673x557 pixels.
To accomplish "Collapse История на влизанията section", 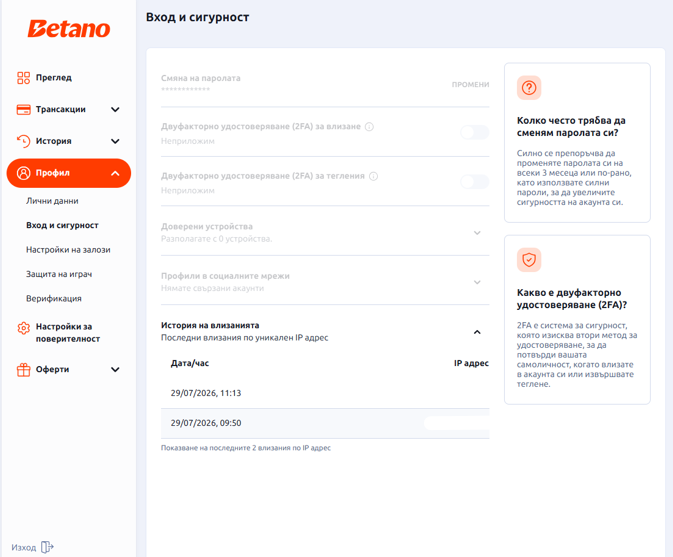I will tap(477, 332).
